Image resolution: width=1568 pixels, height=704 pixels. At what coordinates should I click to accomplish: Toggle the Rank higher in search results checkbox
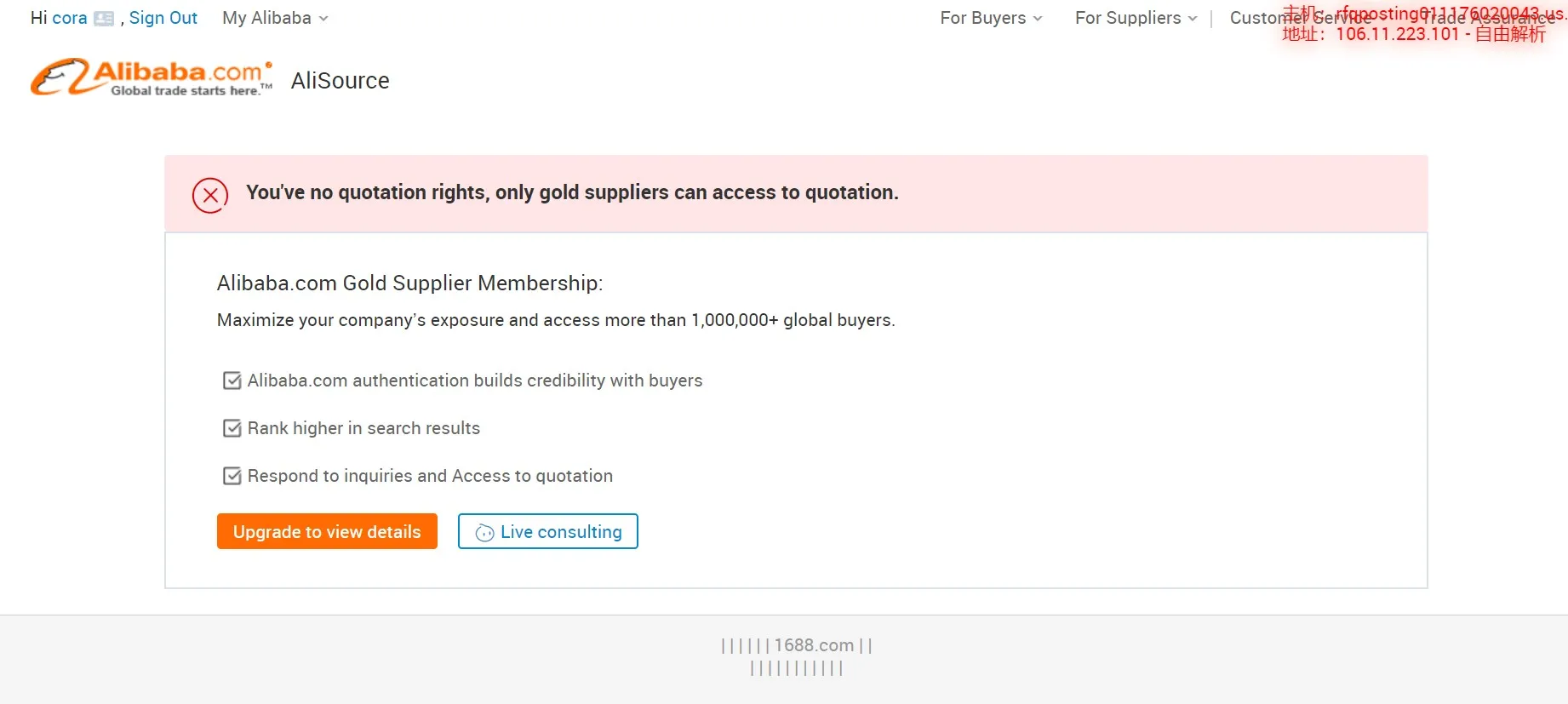coord(232,428)
